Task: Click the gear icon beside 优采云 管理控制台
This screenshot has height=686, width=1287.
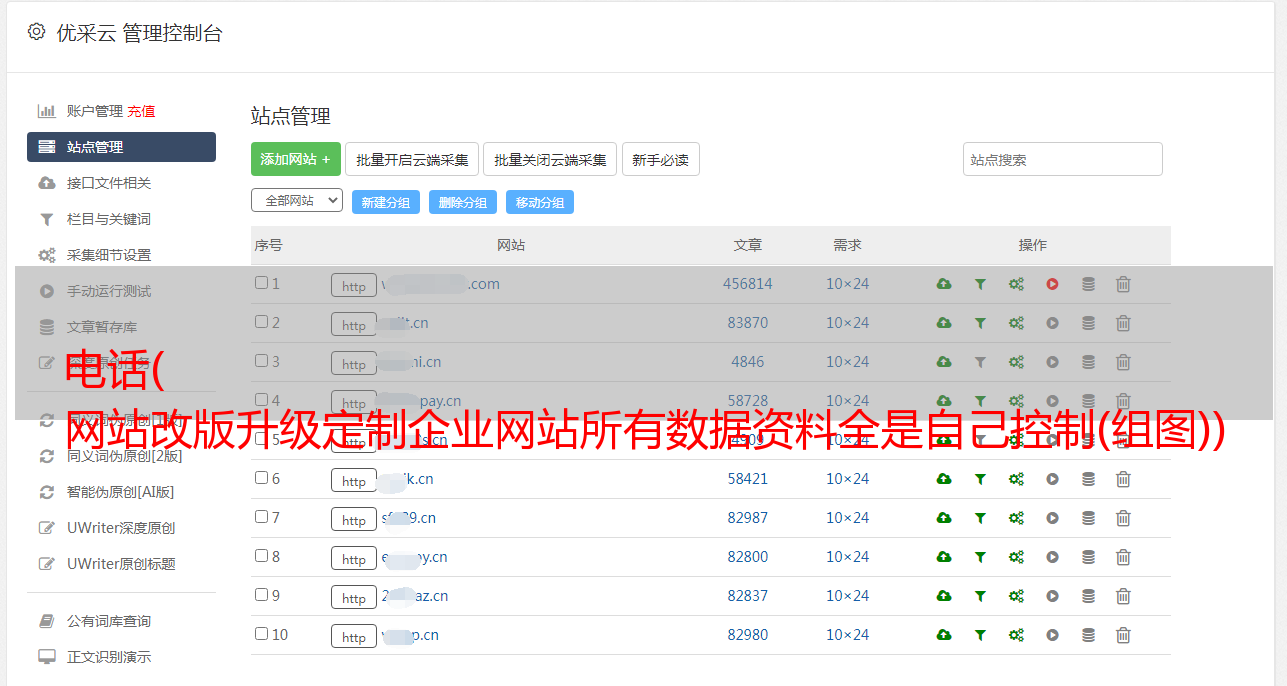Action: point(37,32)
